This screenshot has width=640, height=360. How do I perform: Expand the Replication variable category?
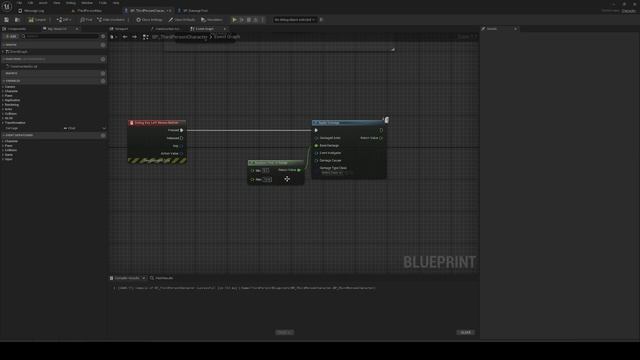coord(3,100)
